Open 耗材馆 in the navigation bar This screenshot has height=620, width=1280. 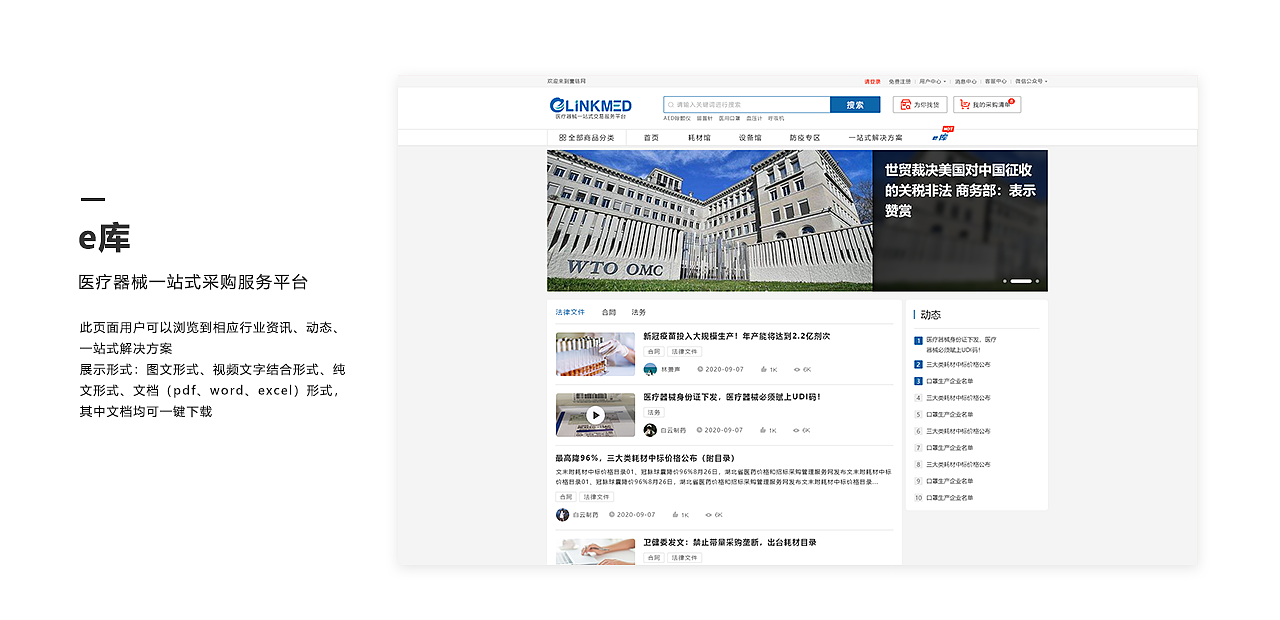[x=699, y=138]
